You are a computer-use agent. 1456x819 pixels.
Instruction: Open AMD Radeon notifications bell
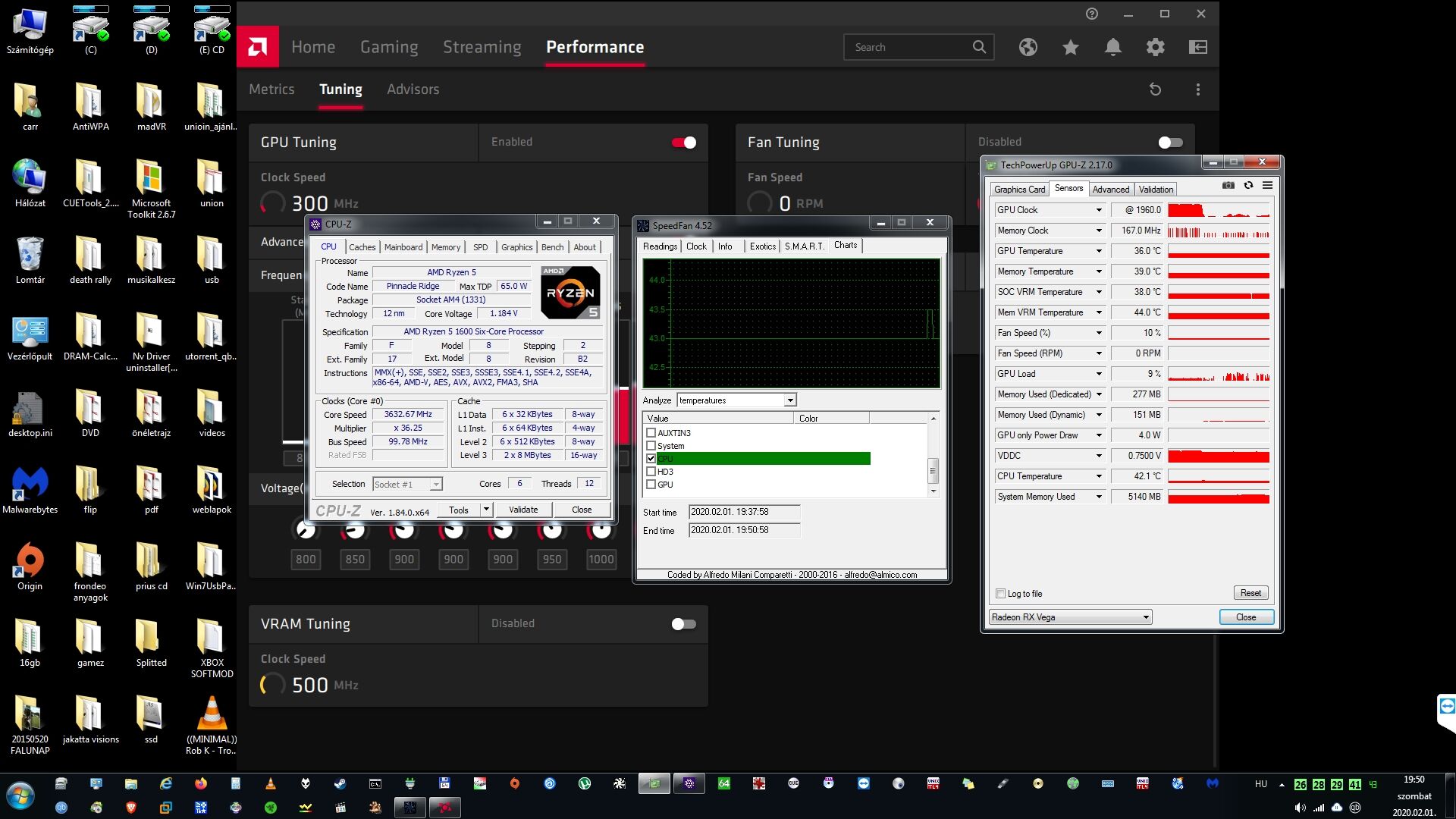[1112, 47]
